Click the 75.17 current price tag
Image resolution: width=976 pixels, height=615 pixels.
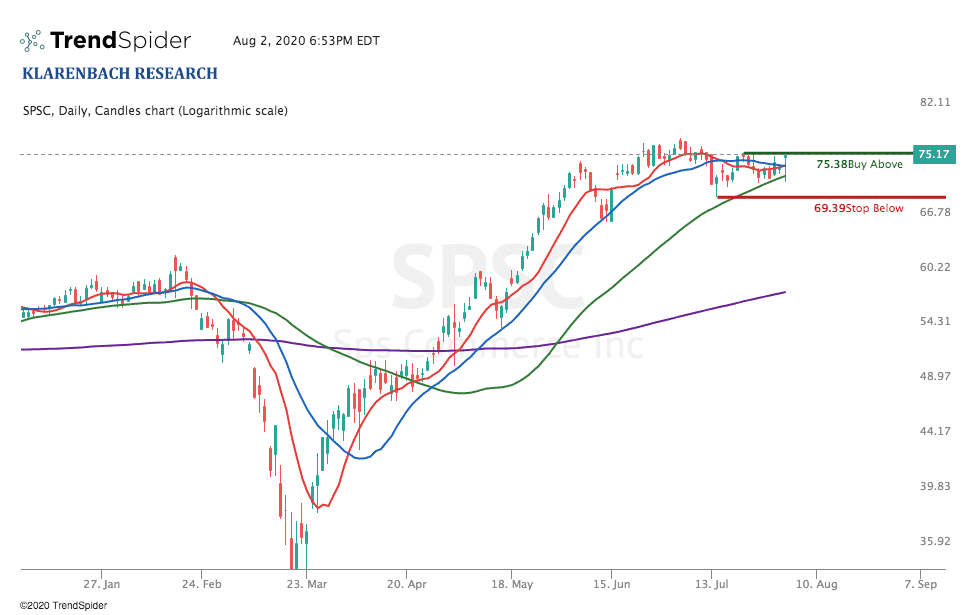click(934, 154)
